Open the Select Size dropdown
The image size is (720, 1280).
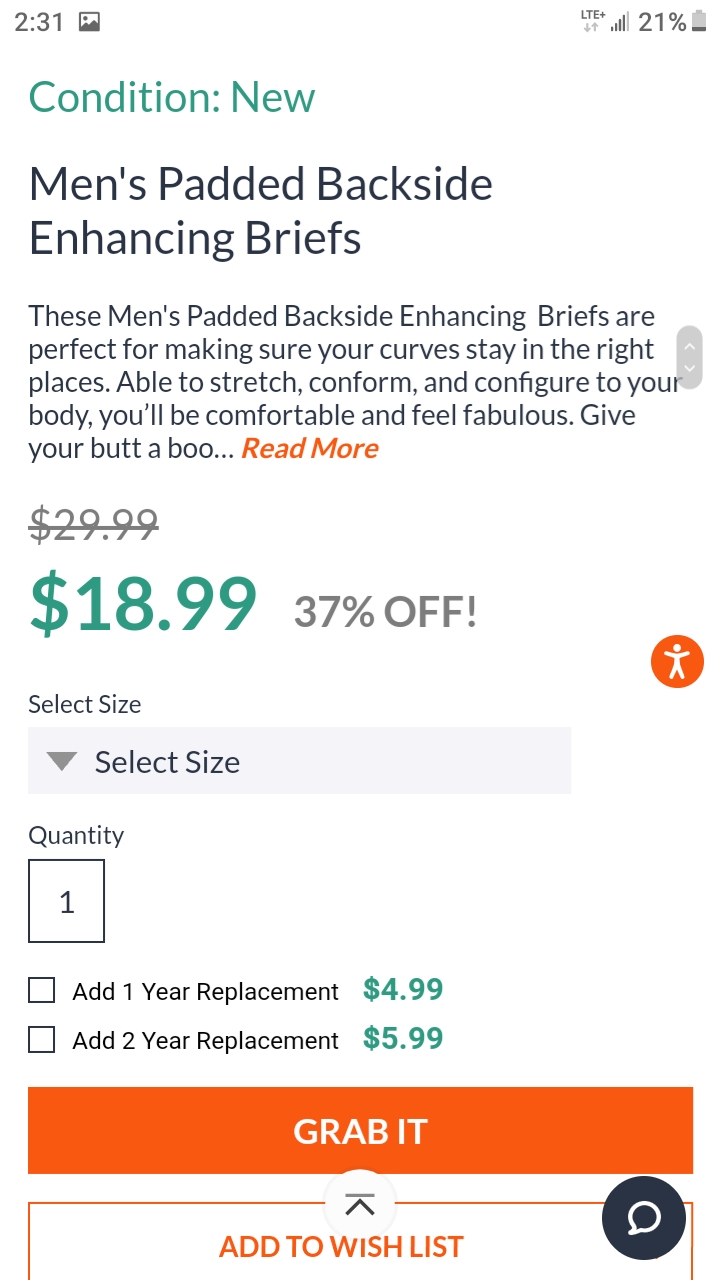(300, 762)
